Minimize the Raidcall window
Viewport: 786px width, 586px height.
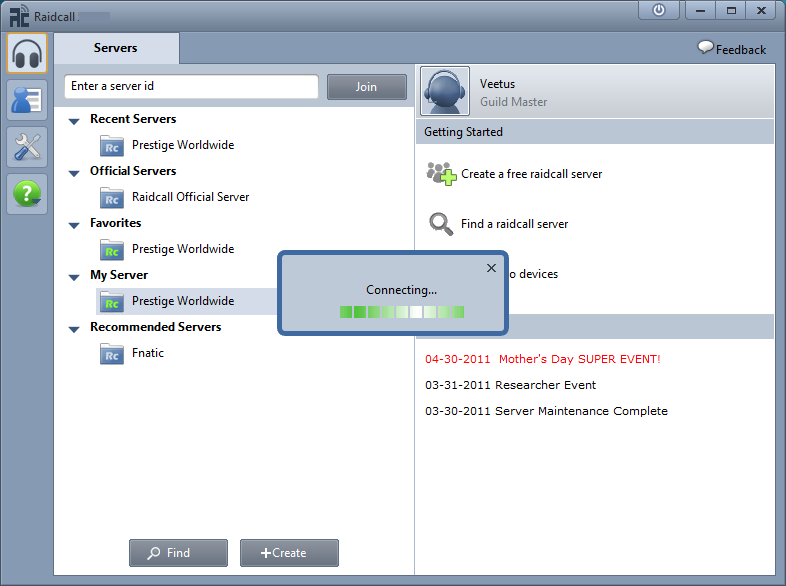700,10
